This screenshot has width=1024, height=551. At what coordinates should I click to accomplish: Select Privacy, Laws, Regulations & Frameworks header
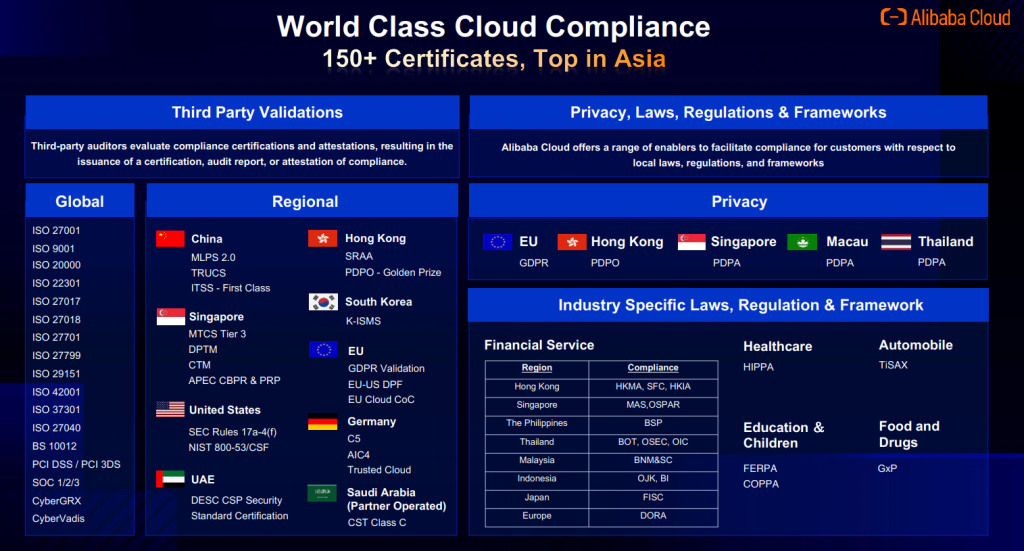pyautogui.click(x=728, y=112)
